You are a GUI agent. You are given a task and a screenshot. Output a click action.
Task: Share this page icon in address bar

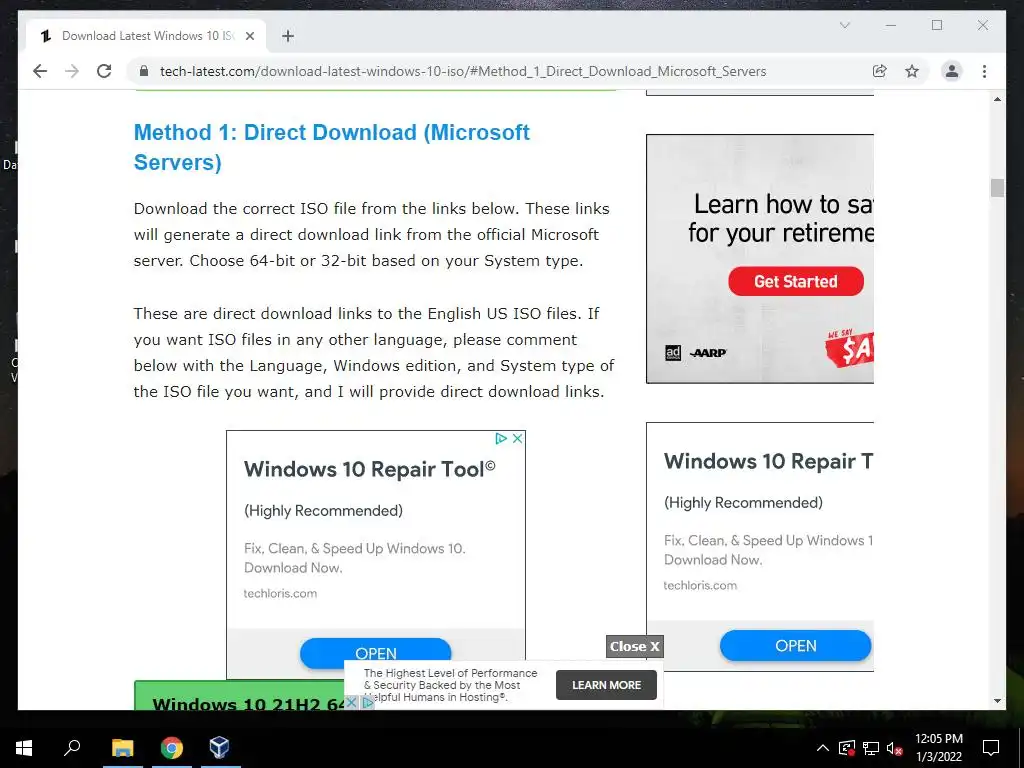880,71
